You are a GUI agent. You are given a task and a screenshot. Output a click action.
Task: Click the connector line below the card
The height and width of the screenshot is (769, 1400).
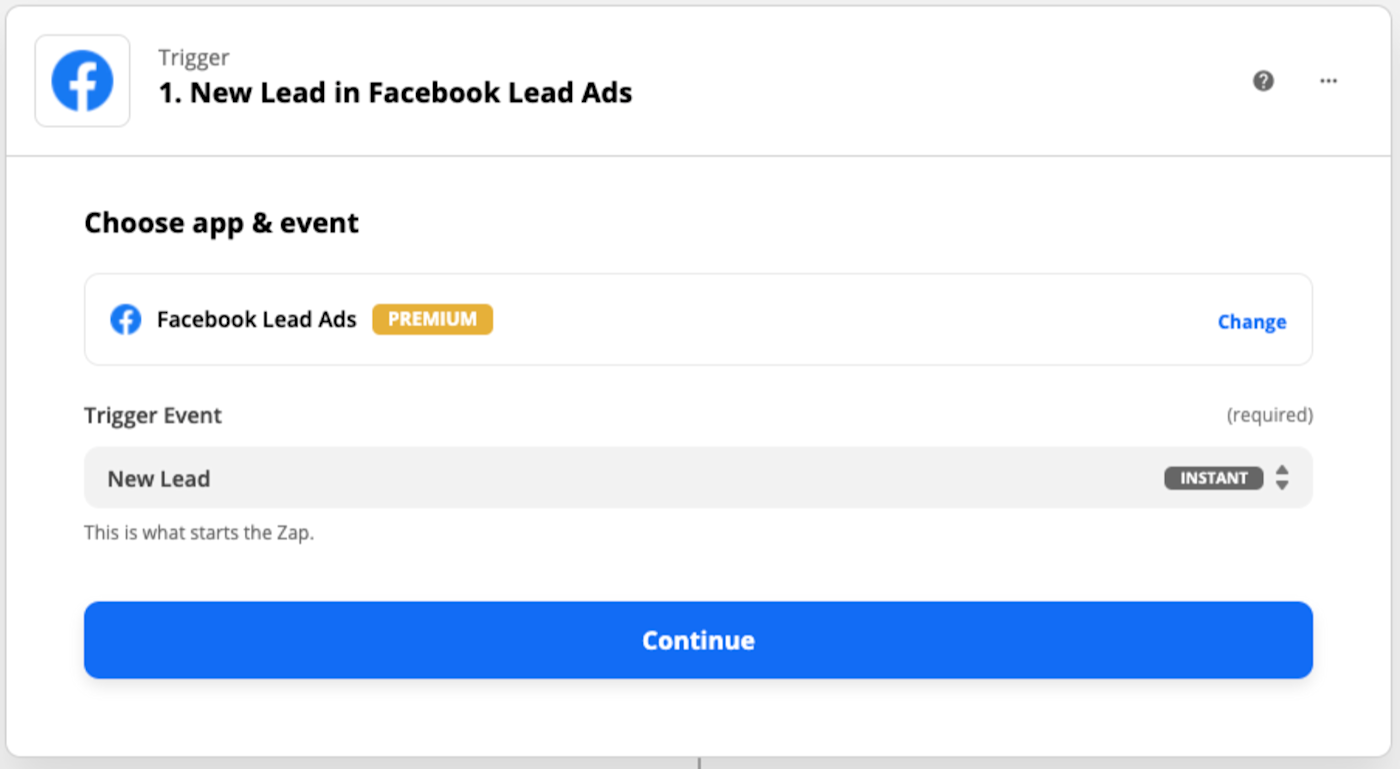tap(699, 763)
